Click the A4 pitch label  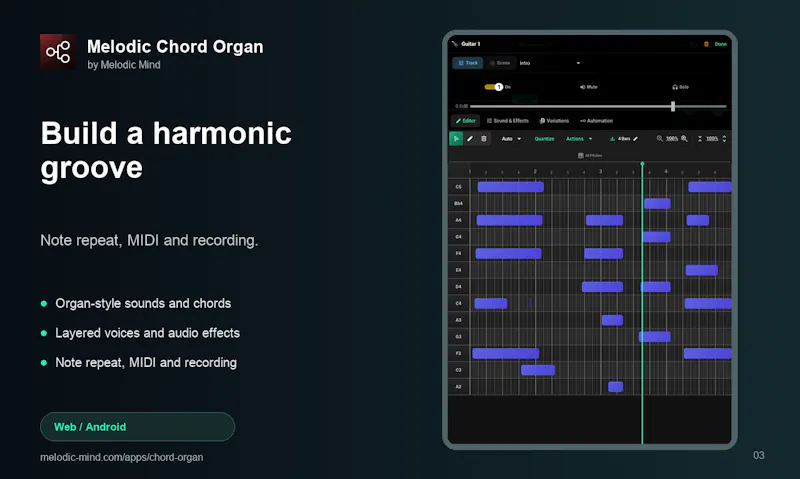(x=458, y=220)
